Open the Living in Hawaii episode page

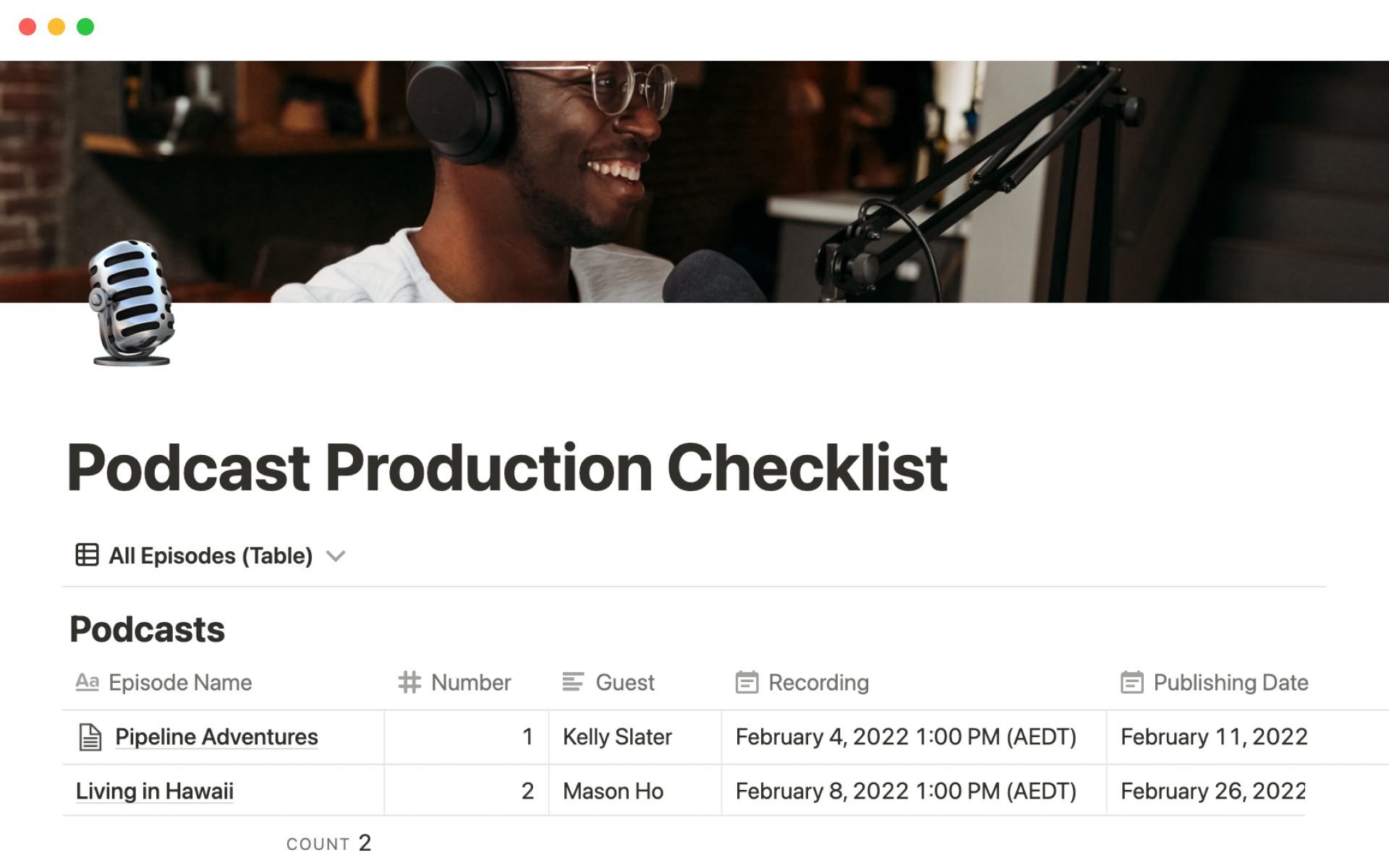click(x=154, y=791)
